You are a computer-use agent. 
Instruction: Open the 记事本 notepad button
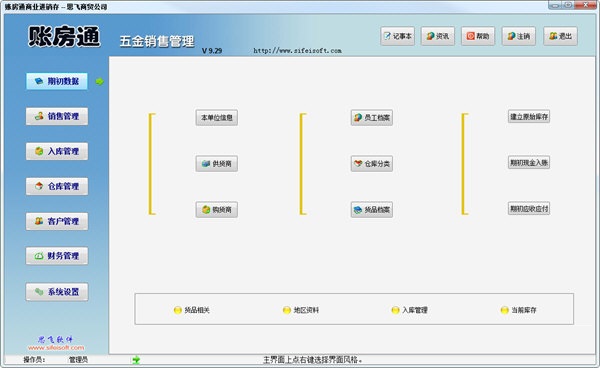398,36
